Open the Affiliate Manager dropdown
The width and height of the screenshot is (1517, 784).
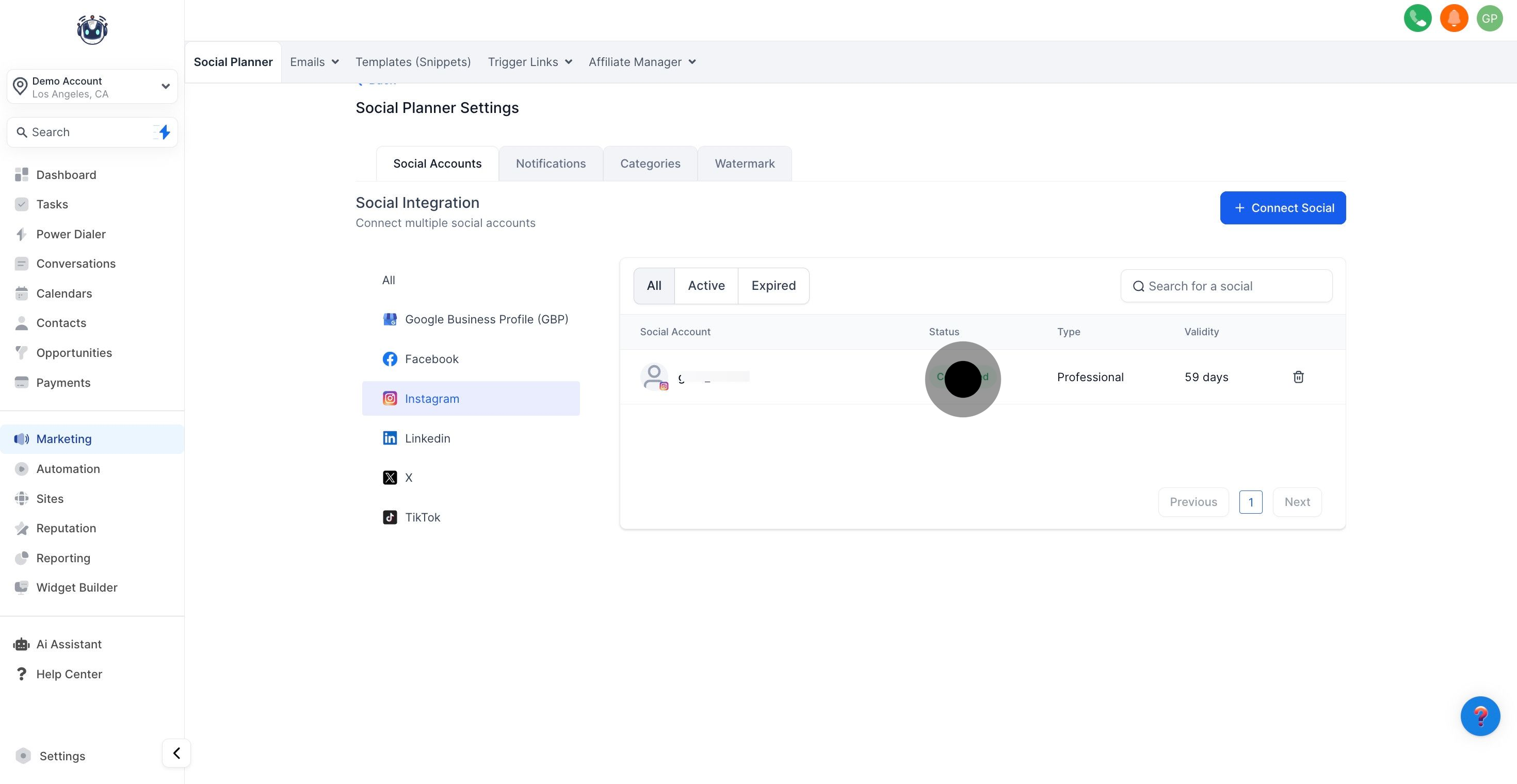642,62
